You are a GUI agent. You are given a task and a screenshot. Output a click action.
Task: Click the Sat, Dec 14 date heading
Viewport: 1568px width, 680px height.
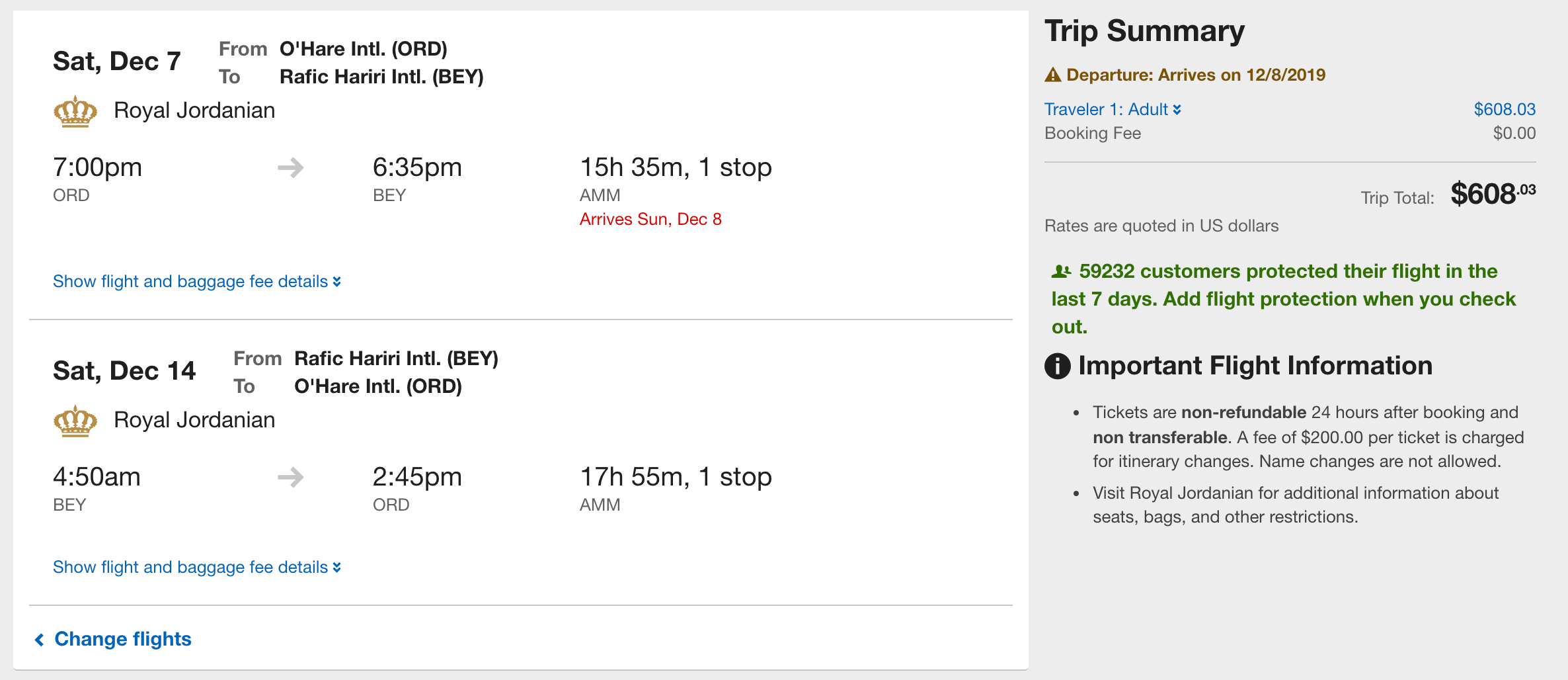click(124, 370)
